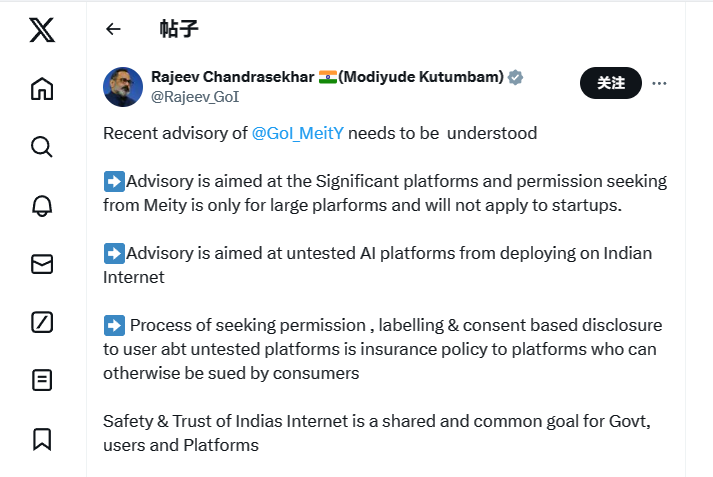Open Notifications bell icon
Viewport: 713px width, 477px height.
point(42,205)
